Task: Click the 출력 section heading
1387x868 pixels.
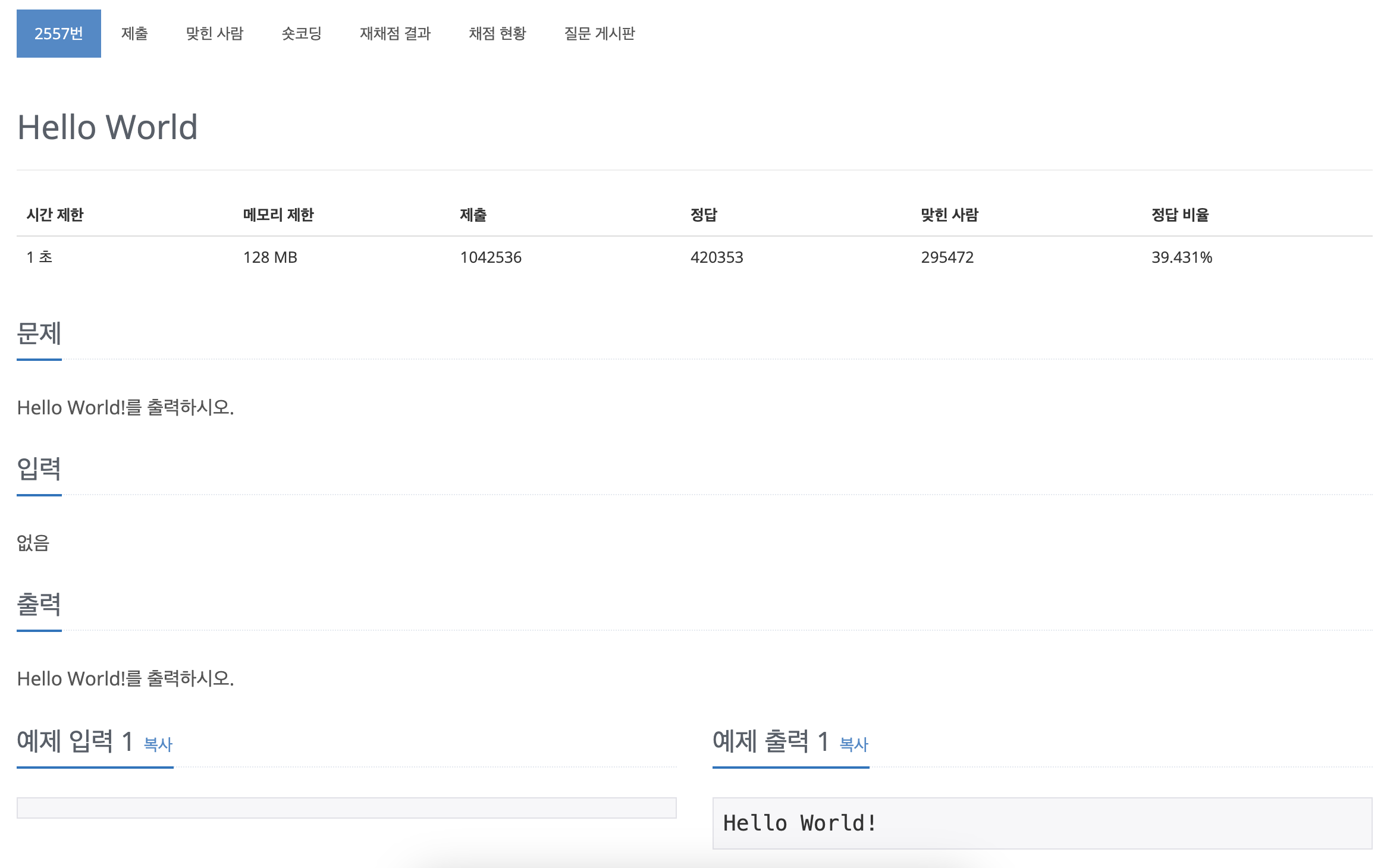Action: pos(39,603)
